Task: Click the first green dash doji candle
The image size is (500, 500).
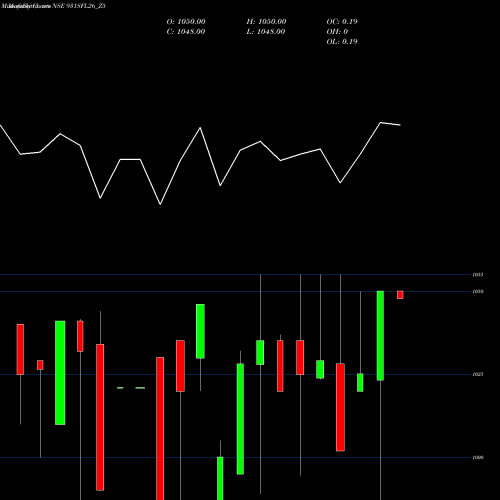Action: coord(120,388)
